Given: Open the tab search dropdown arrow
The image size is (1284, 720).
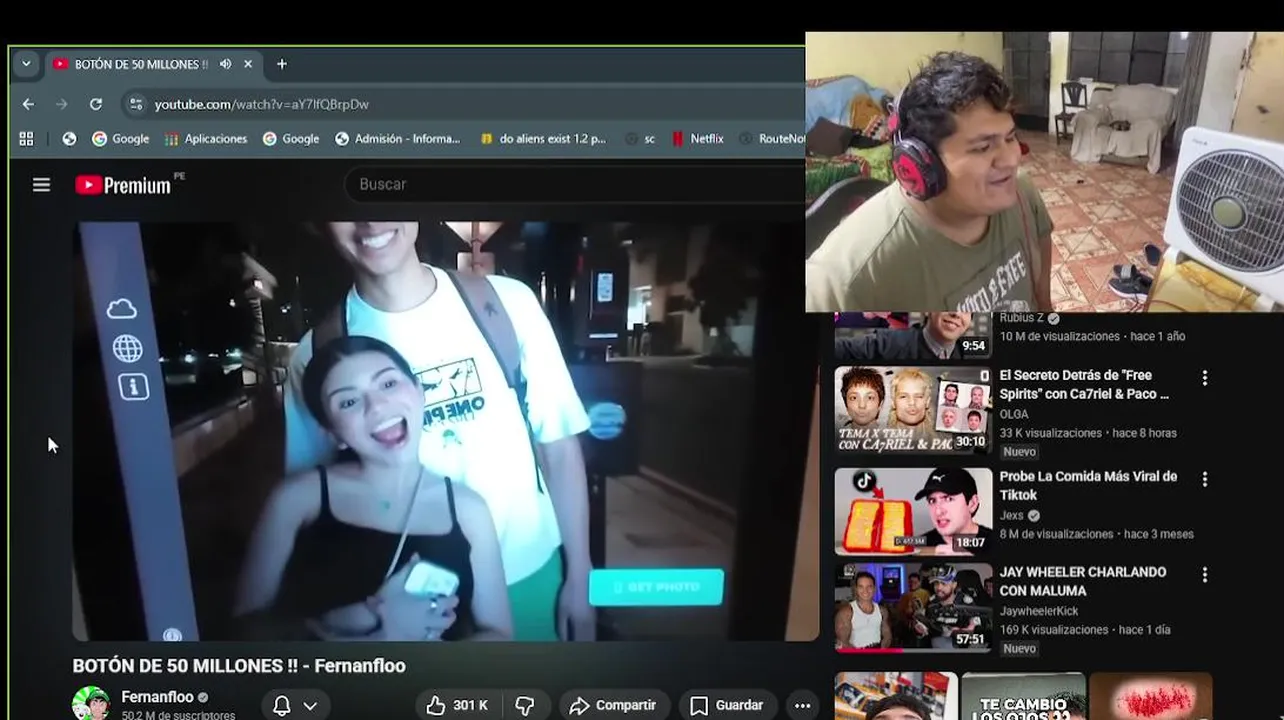Looking at the screenshot, I should click(x=26, y=64).
